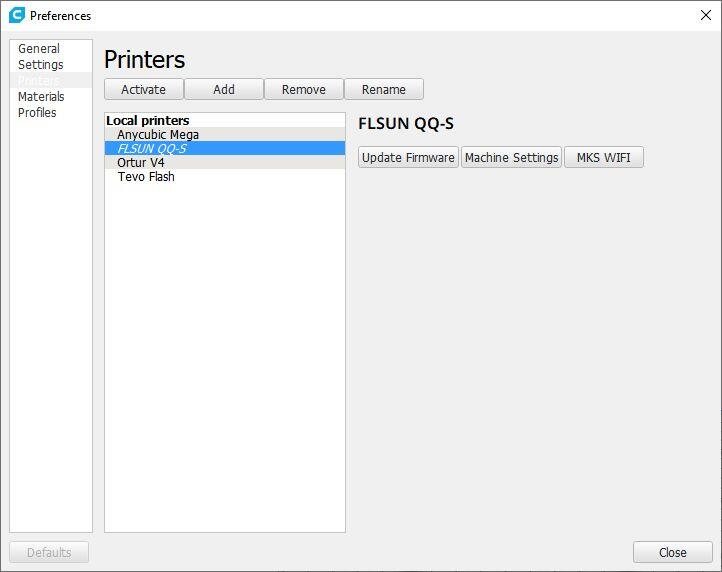Image resolution: width=722 pixels, height=572 pixels.
Task: Open Machine Settings for FLSUN QQ-S
Action: pyautogui.click(x=511, y=157)
